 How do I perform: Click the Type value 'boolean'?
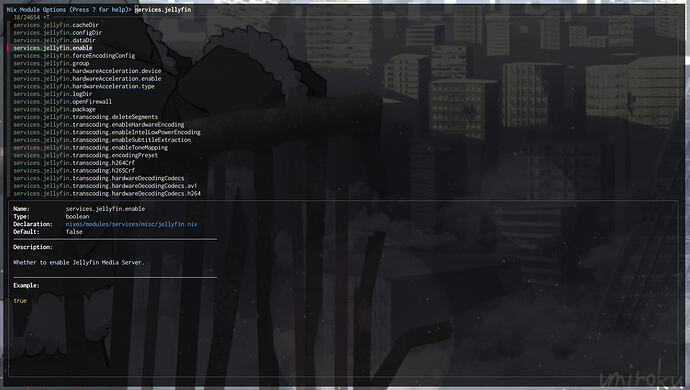coord(77,217)
